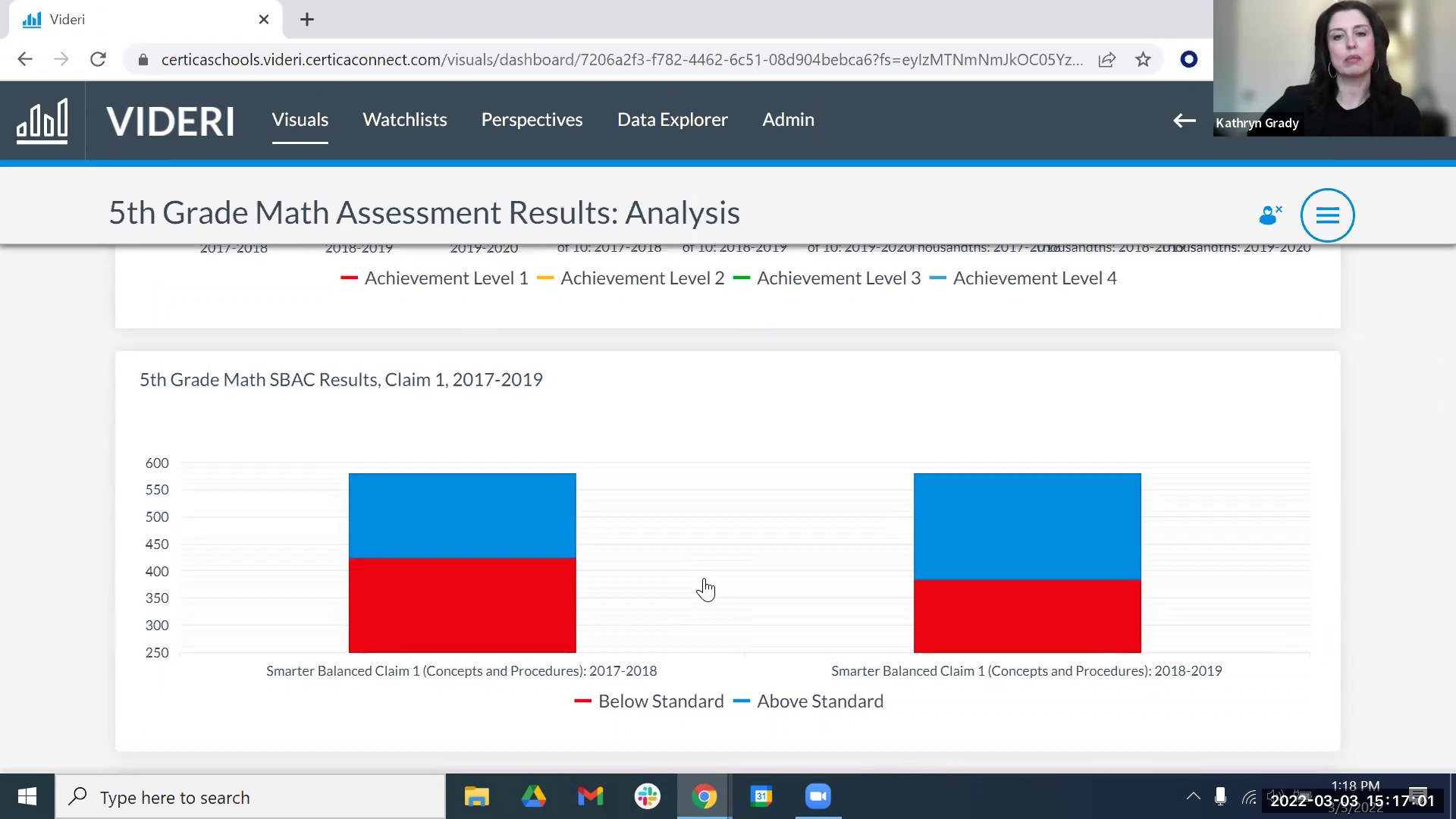The width and height of the screenshot is (1456, 819).
Task: Click the Data Explorer menu icon
Action: [x=672, y=119]
